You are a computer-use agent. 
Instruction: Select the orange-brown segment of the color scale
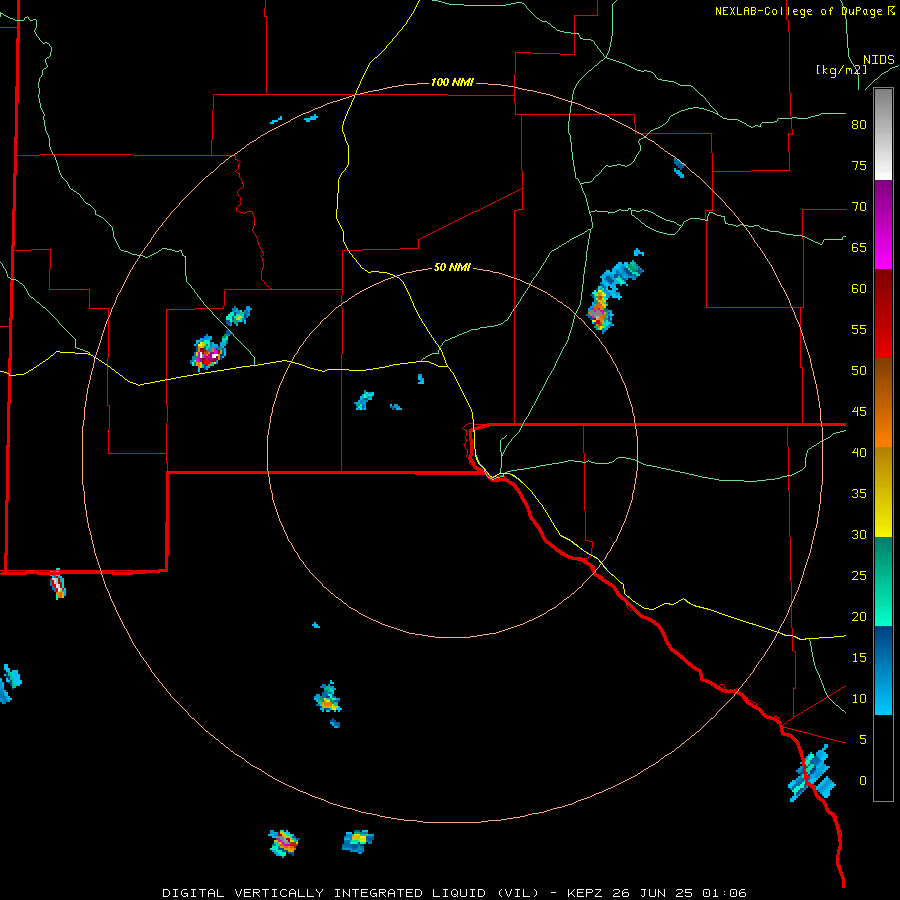pyautogui.click(x=883, y=403)
